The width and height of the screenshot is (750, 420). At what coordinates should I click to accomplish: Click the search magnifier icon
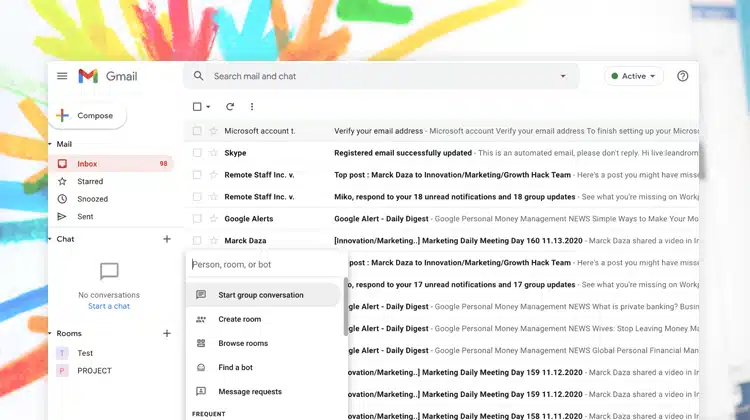[198, 76]
